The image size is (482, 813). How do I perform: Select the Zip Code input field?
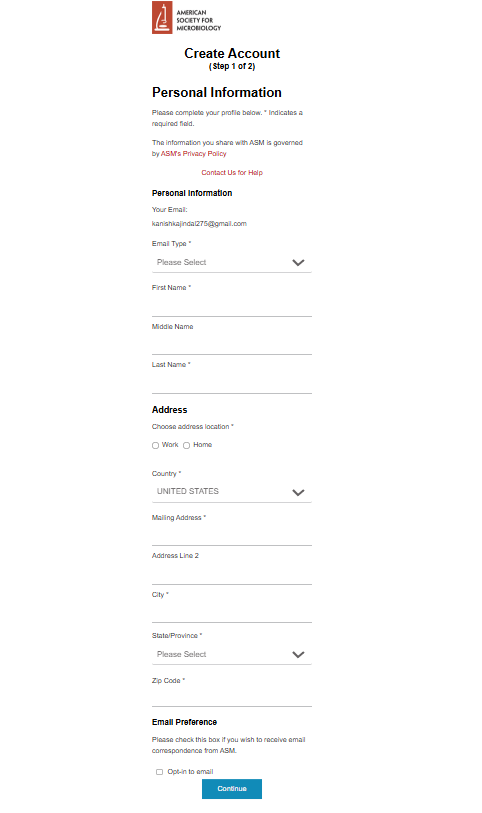point(232,696)
